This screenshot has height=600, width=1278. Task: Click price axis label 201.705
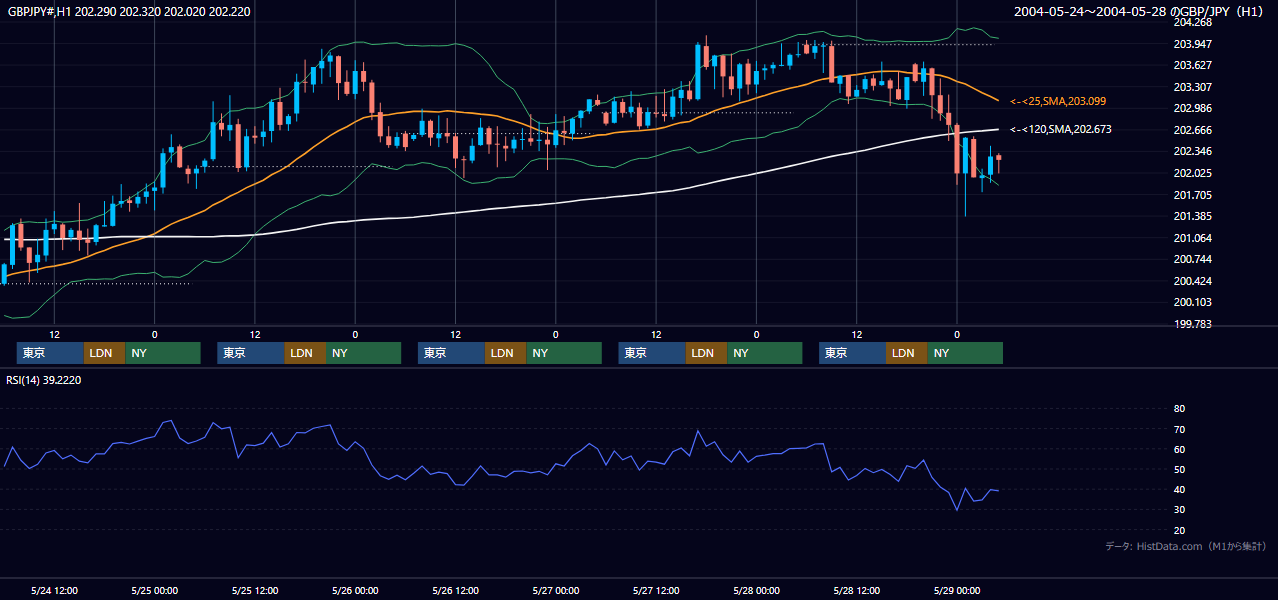(x=1192, y=195)
